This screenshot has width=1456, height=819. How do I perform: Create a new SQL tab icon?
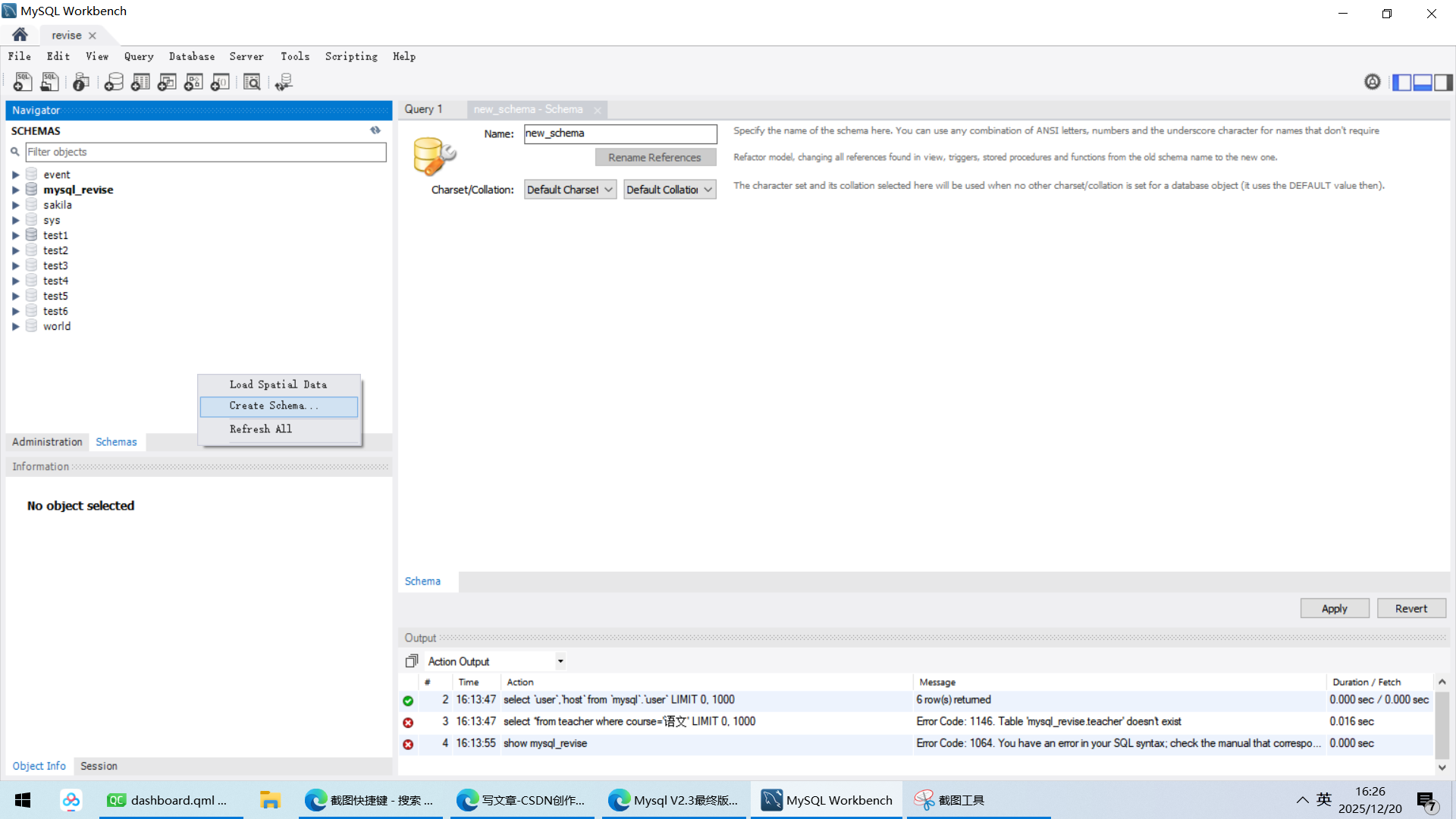click(23, 82)
